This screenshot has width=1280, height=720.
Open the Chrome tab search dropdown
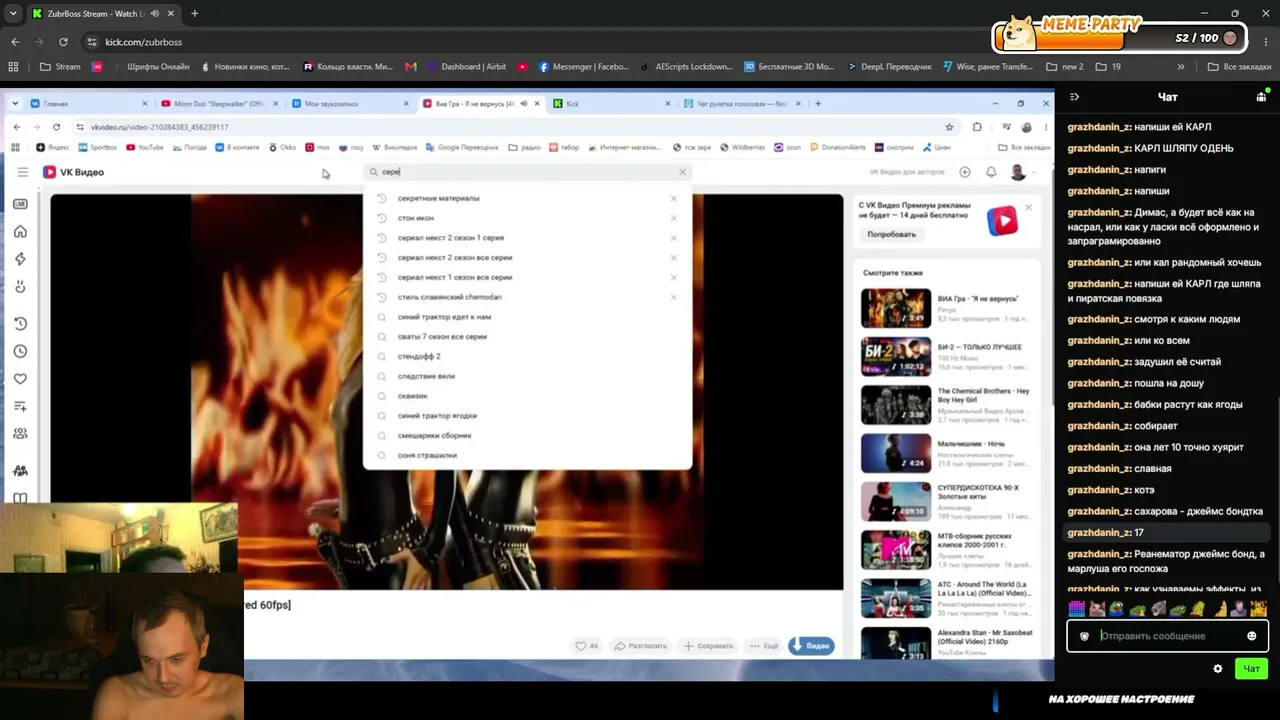click(13, 14)
